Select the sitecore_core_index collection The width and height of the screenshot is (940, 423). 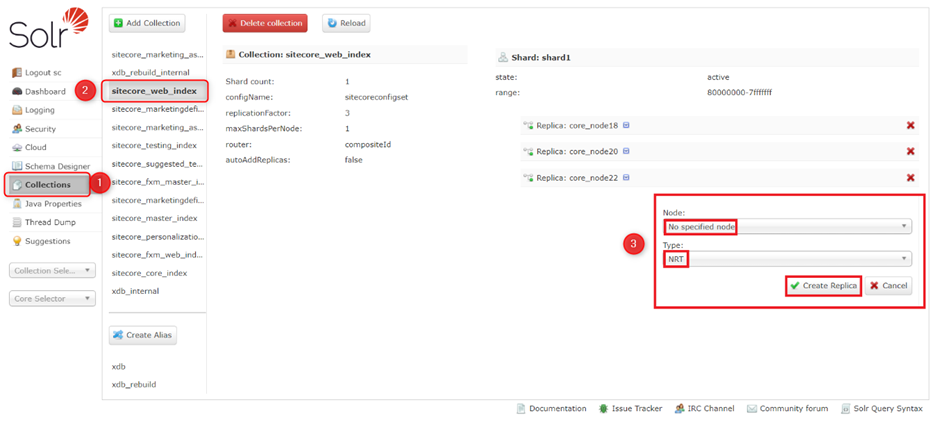149,273
